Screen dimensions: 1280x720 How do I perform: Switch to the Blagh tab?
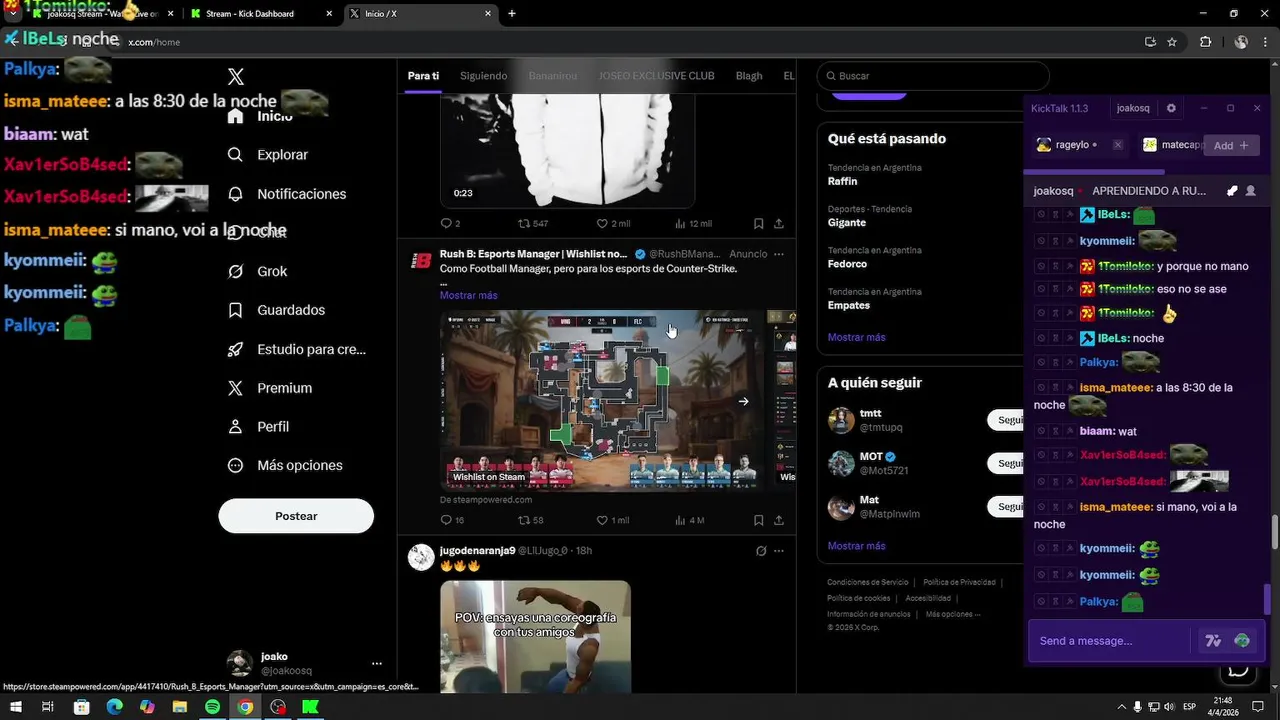[749, 76]
